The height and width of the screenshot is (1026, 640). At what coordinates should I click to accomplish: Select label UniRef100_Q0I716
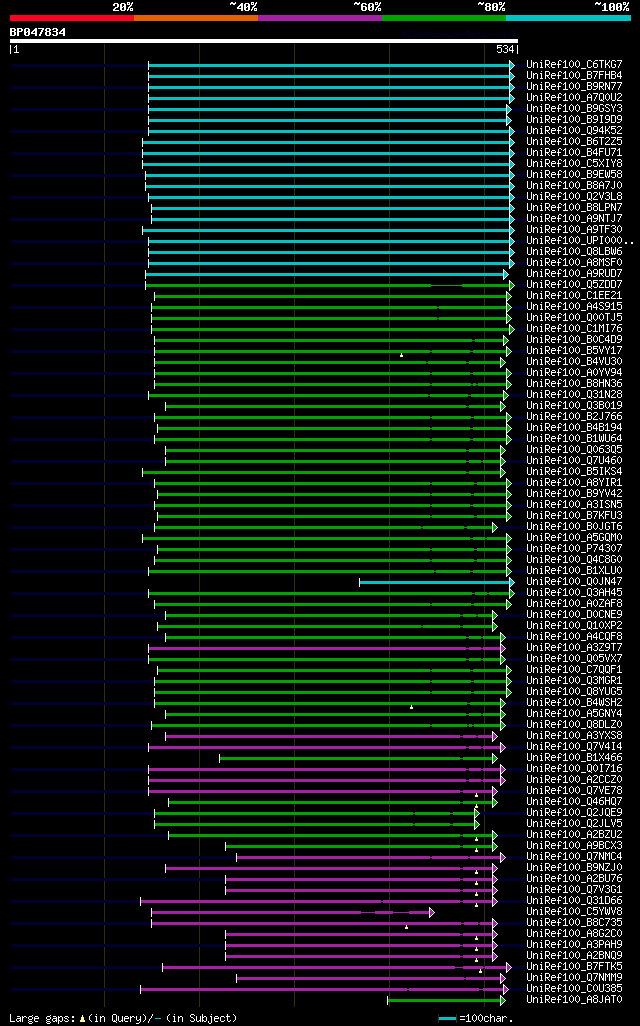574,769
